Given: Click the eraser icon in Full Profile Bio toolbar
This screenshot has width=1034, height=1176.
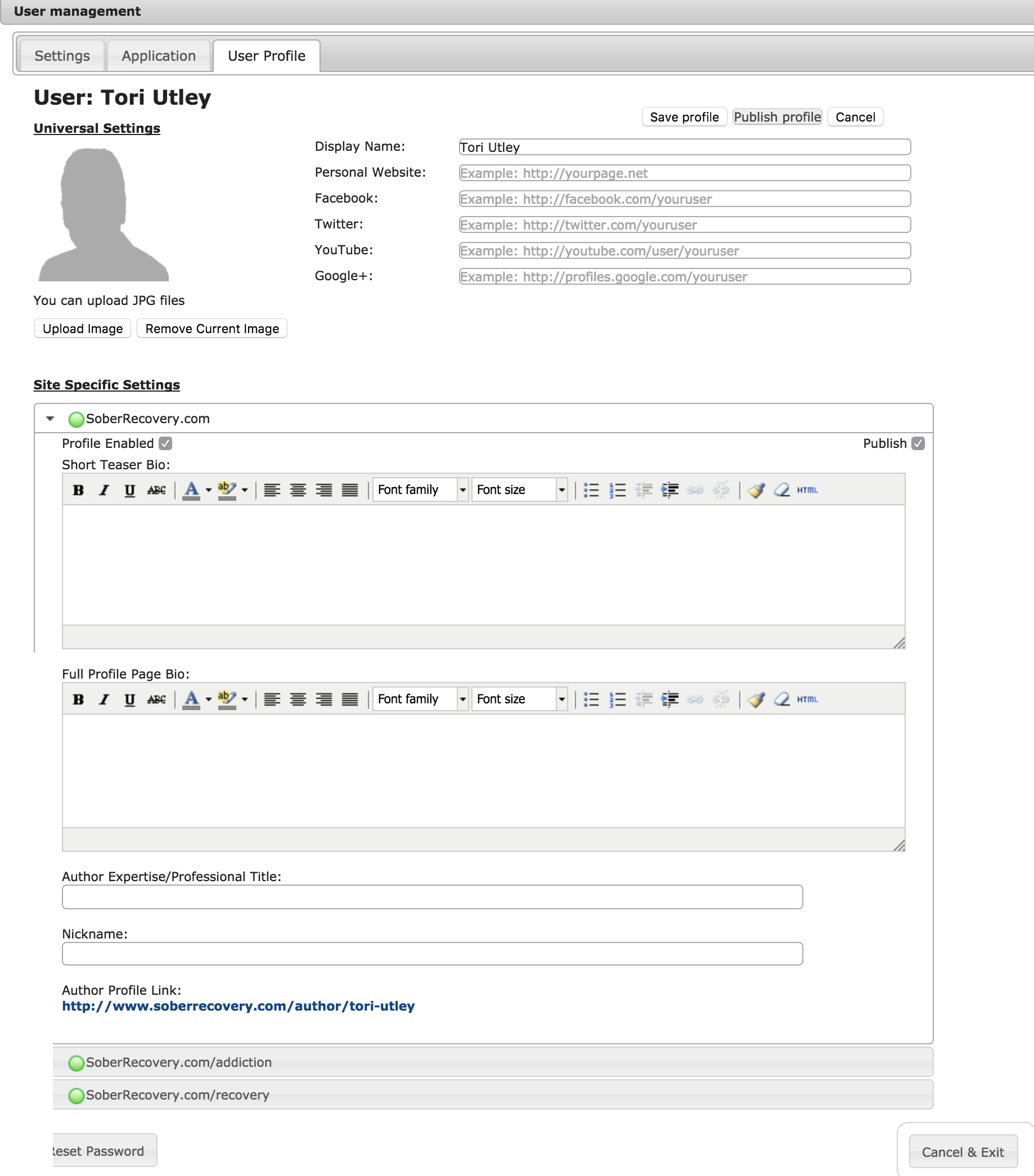Looking at the screenshot, I should (x=781, y=699).
